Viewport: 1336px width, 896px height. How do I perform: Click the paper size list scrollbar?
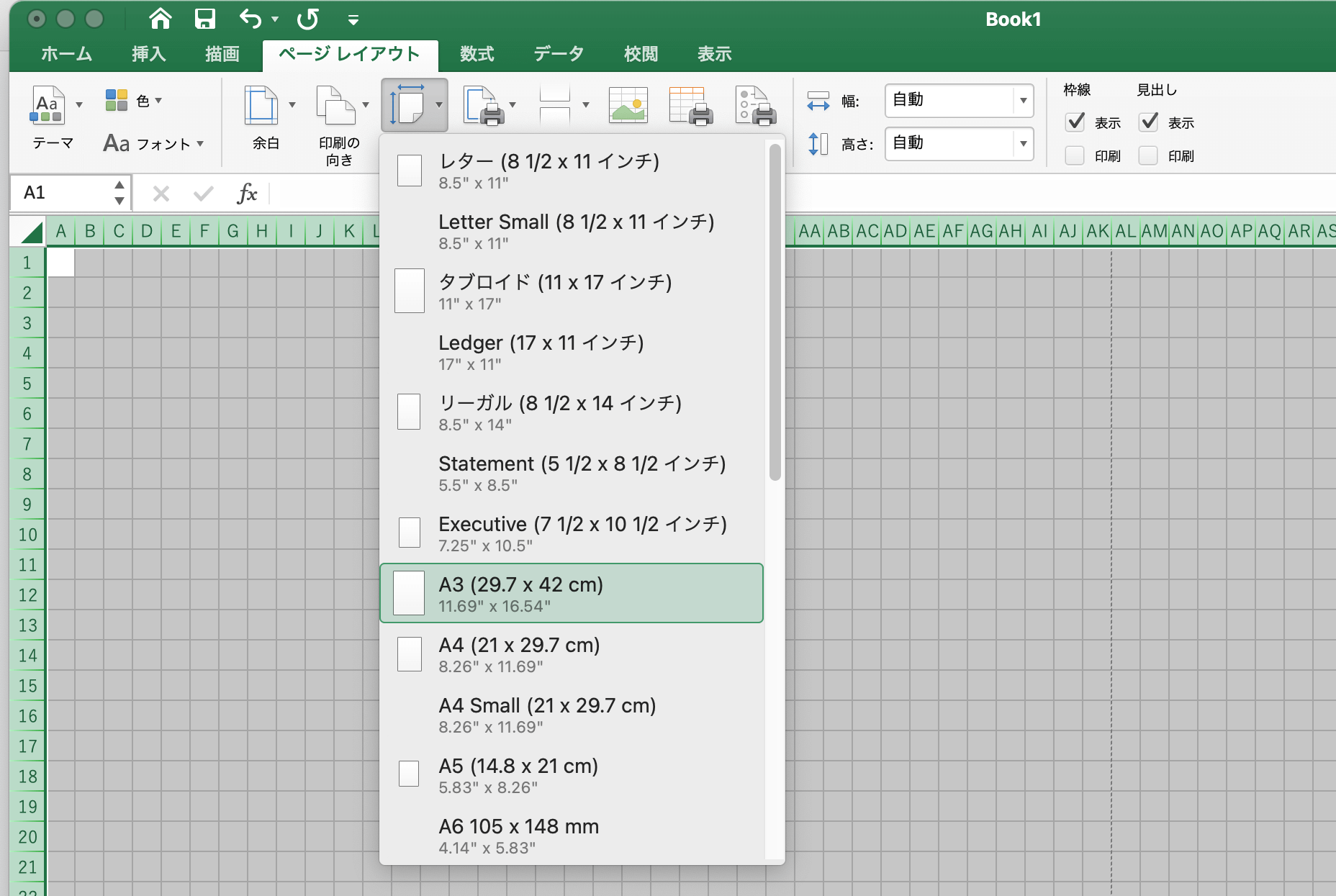(775, 312)
